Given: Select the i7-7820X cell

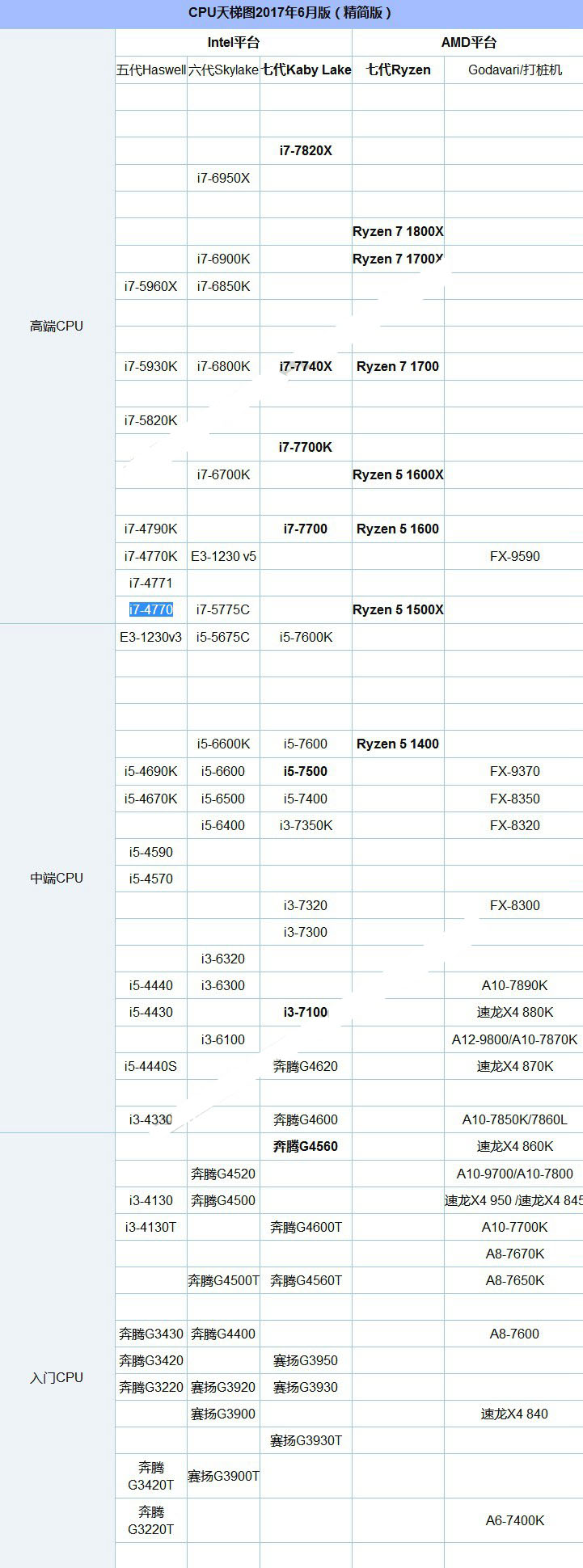Looking at the screenshot, I should (306, 150).
